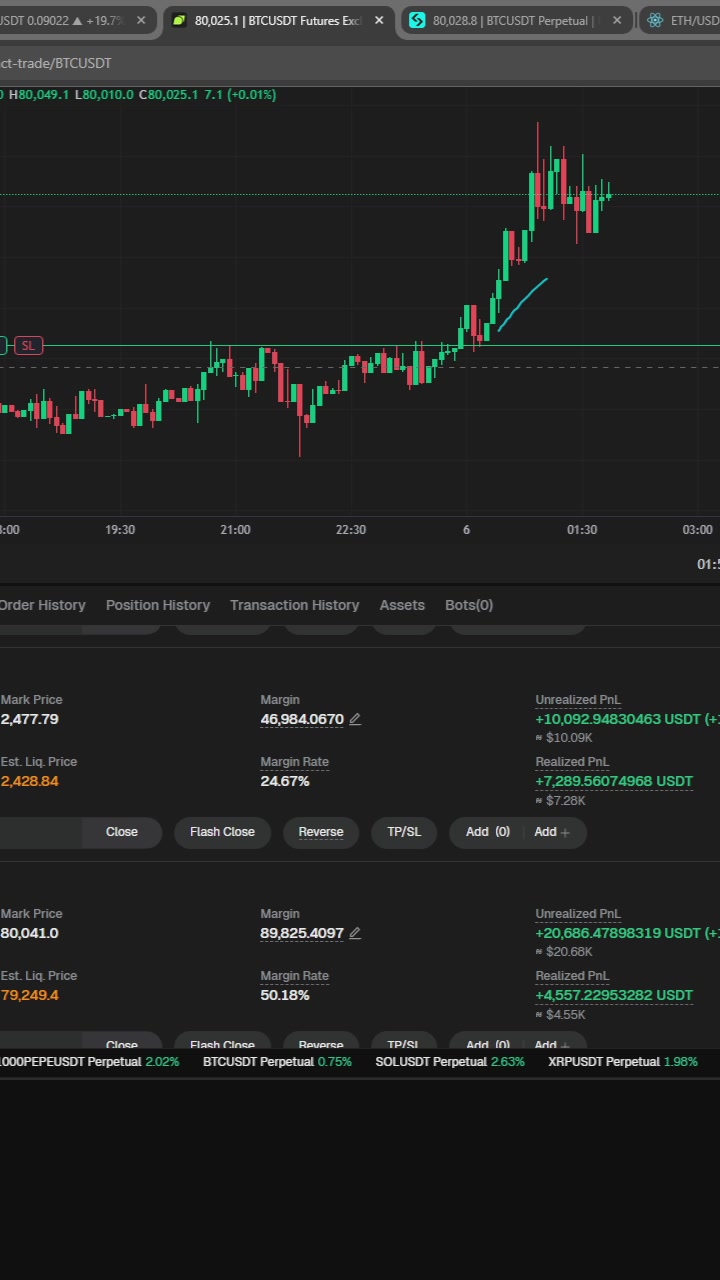Click Margin Rate 24.67% value

285,781
